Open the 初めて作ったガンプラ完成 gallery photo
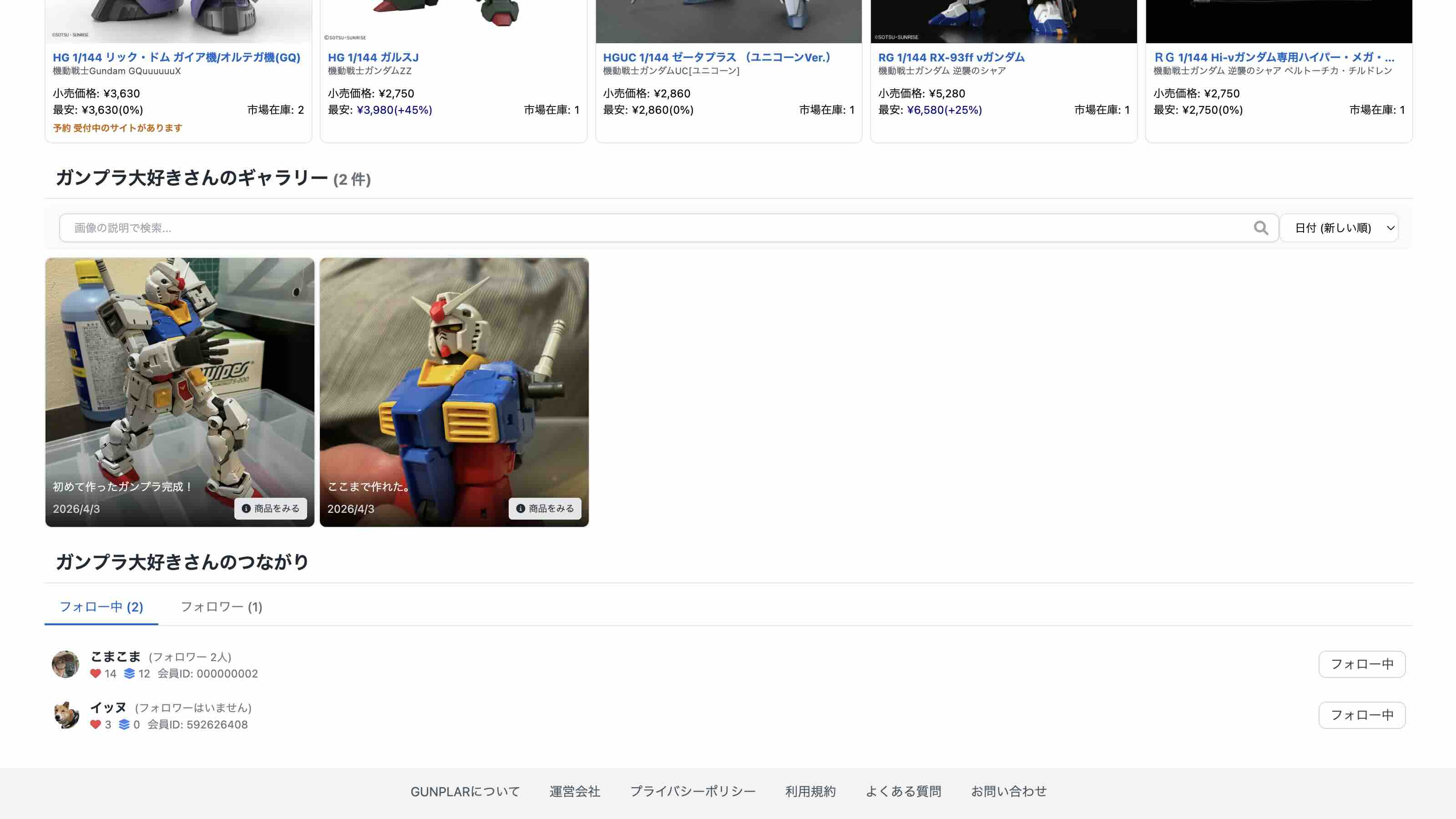The image size is (1456, 819). click(x=180, y=392)
